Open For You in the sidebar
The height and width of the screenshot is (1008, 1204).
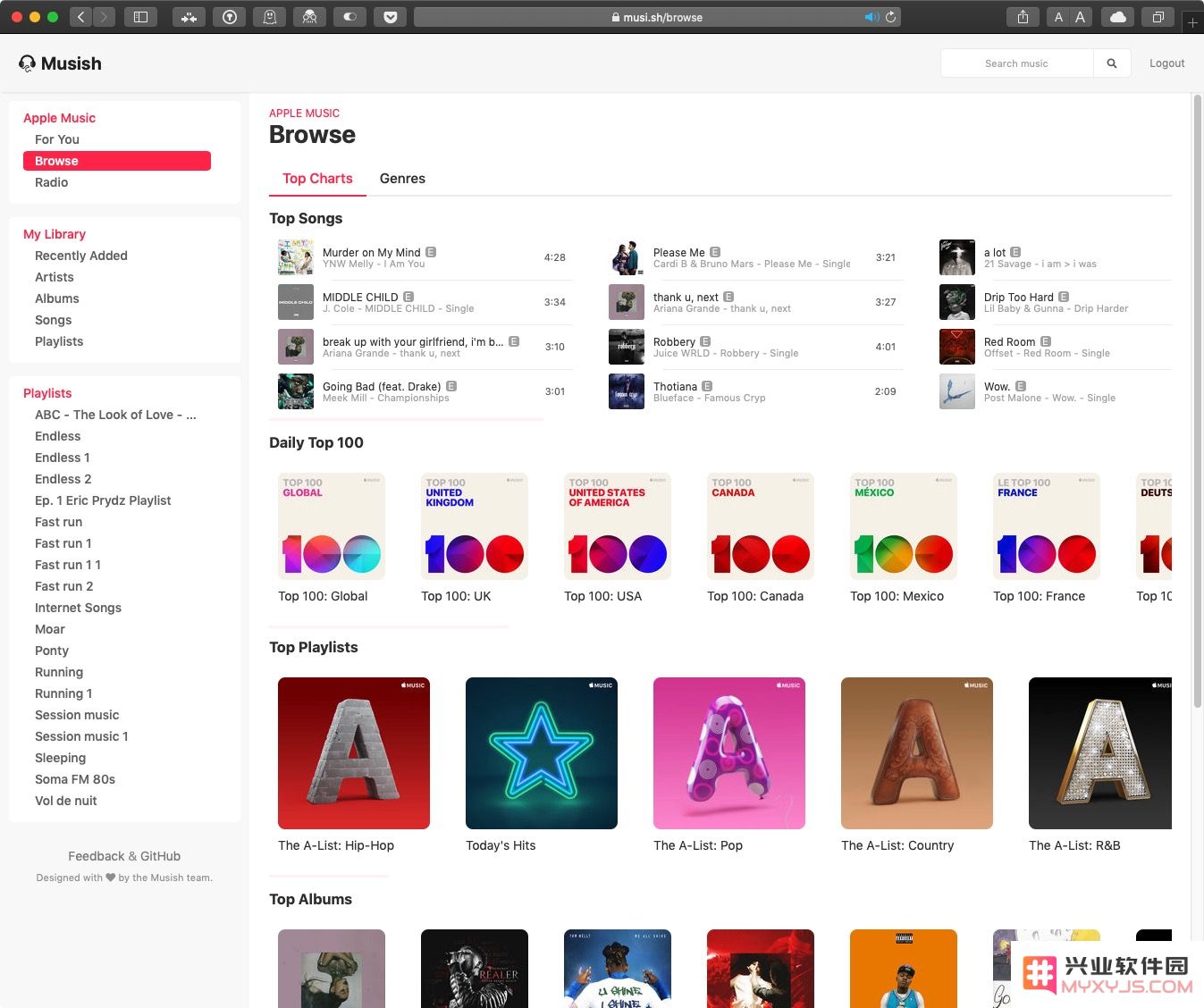(x=57, y=139)
